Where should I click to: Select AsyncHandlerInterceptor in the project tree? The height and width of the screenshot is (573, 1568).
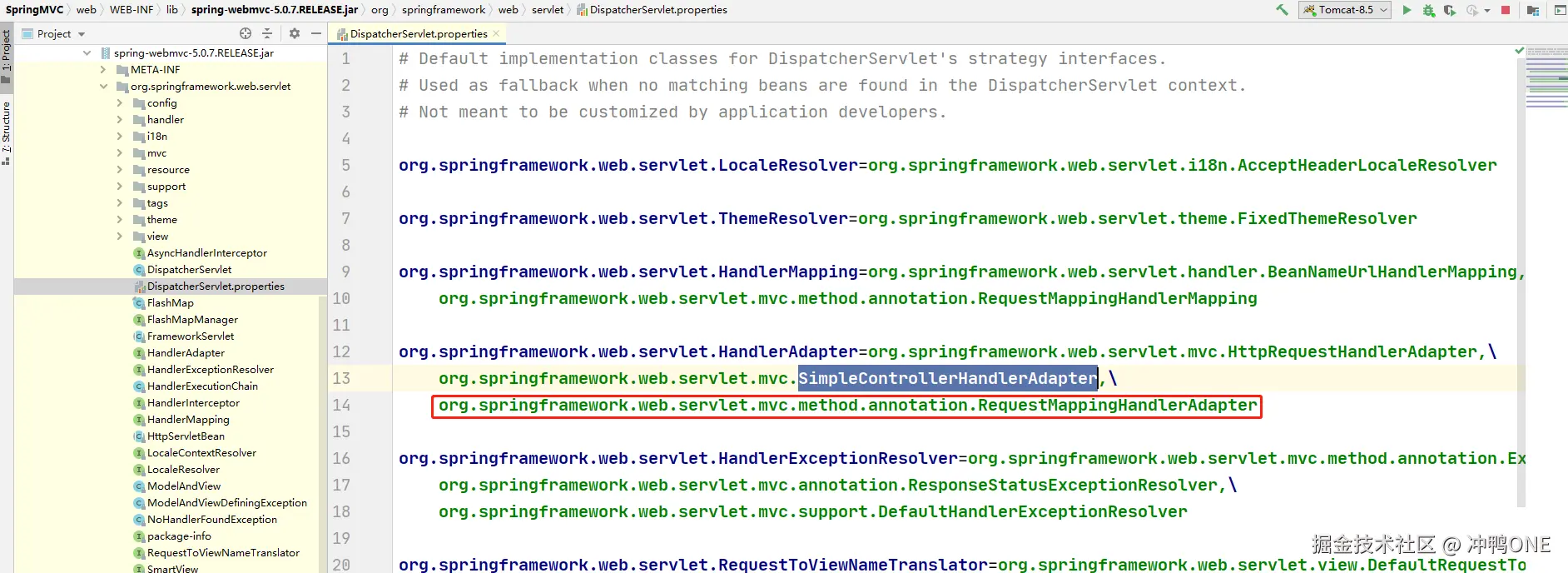[207, 253]
